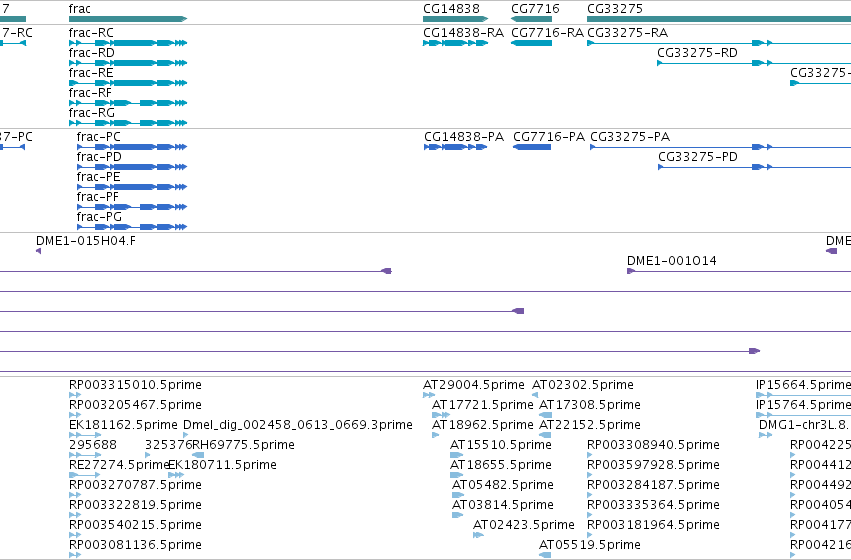Click the AT29004.5prime EST

(x=429, y=395)
